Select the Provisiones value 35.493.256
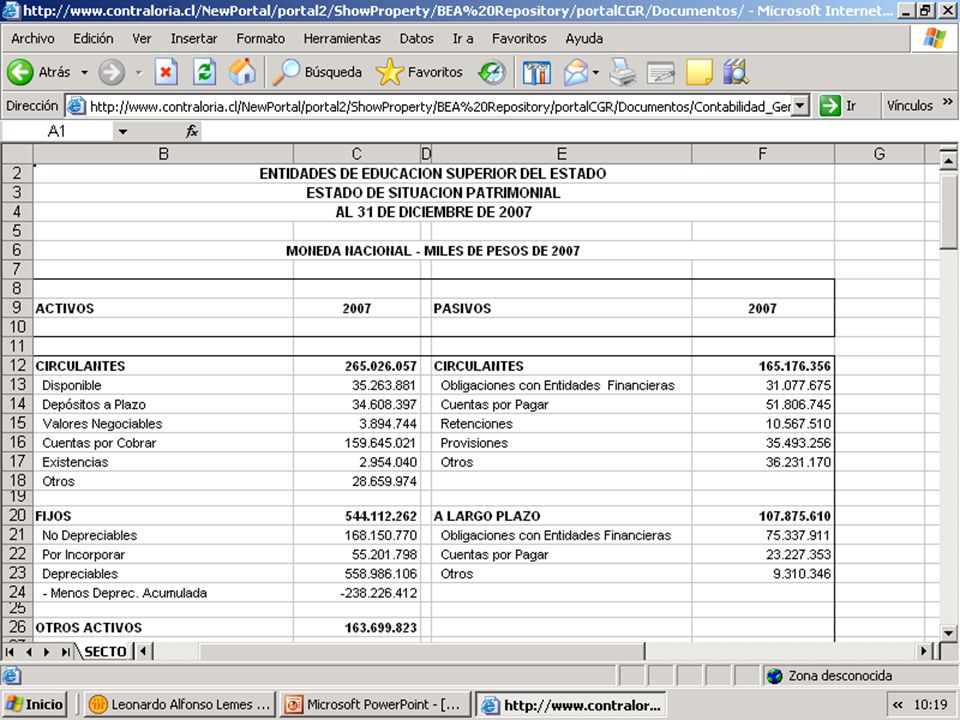960x720 pixels. 798,443
